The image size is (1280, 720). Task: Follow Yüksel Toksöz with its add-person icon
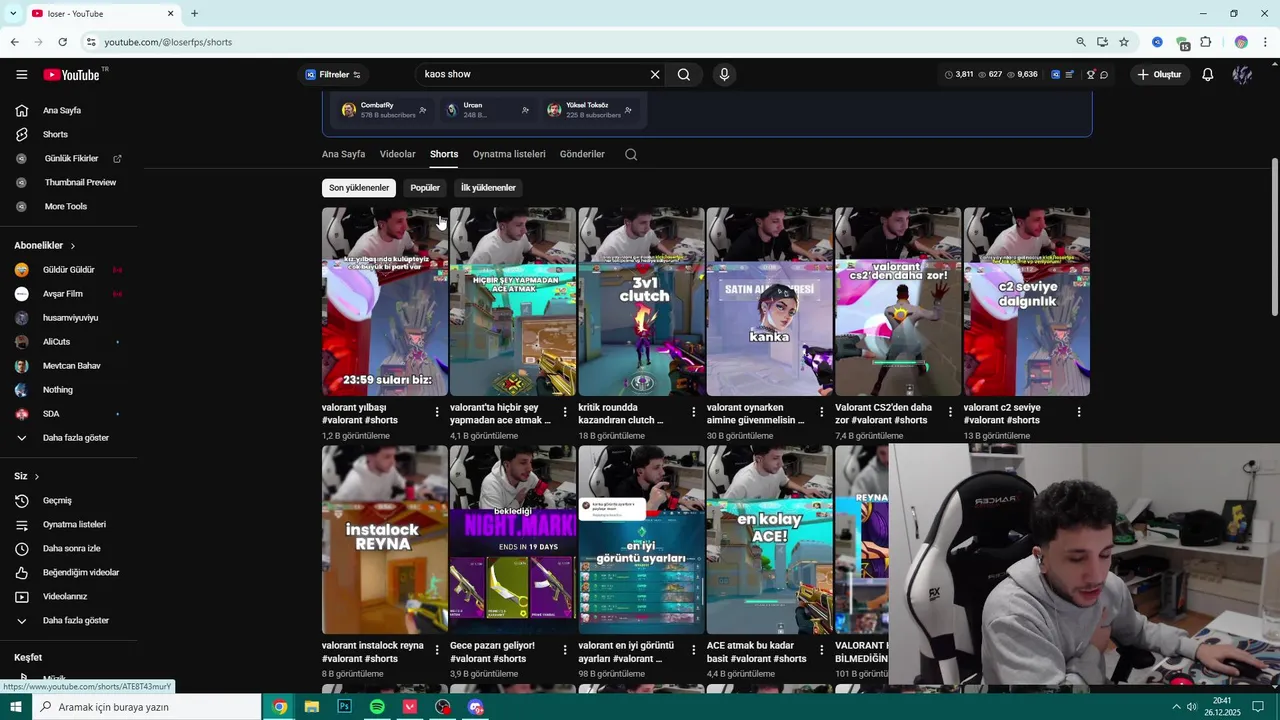click(628, 110)
